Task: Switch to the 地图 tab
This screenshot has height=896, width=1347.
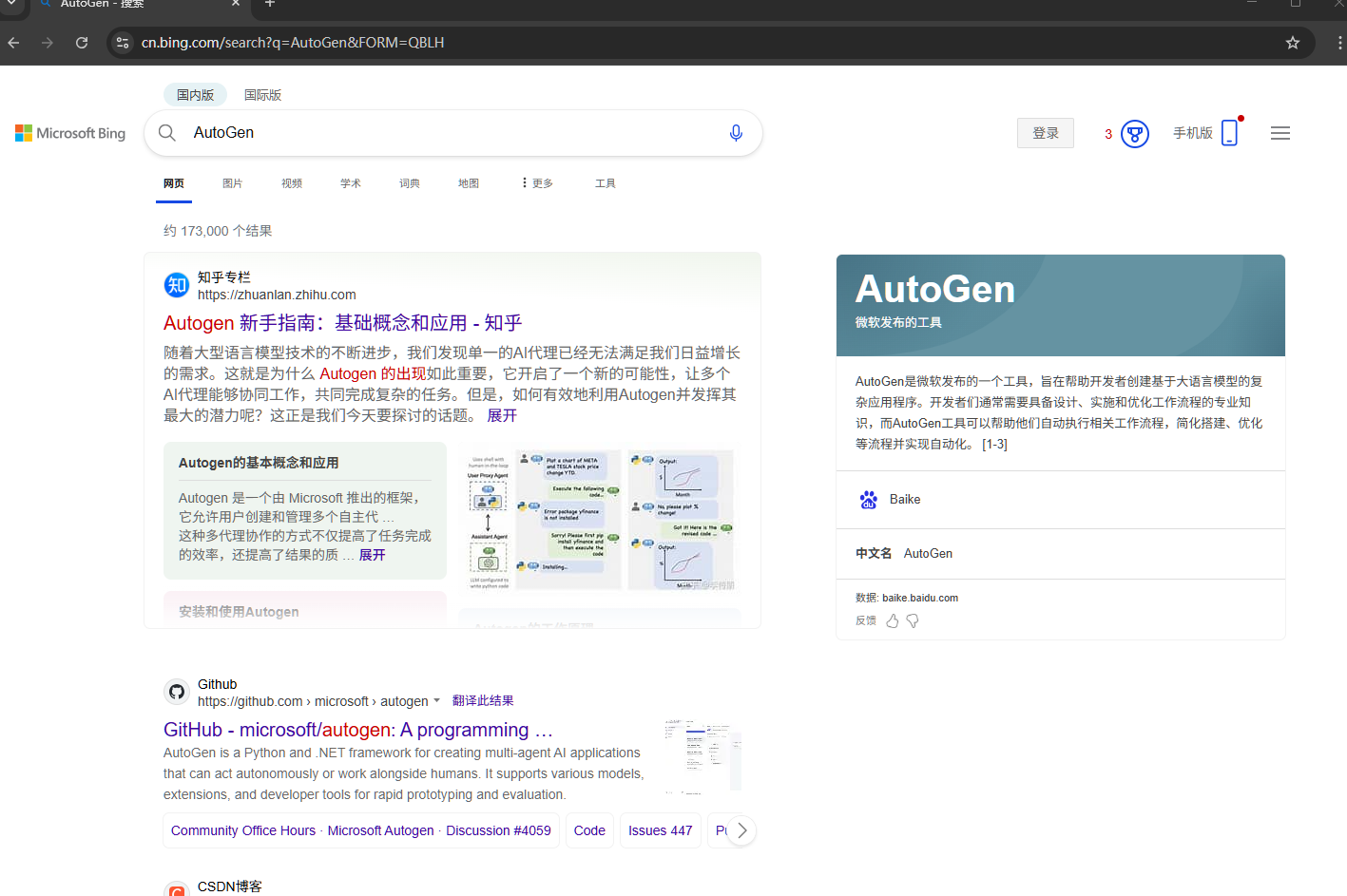Action: click(469, 183)
